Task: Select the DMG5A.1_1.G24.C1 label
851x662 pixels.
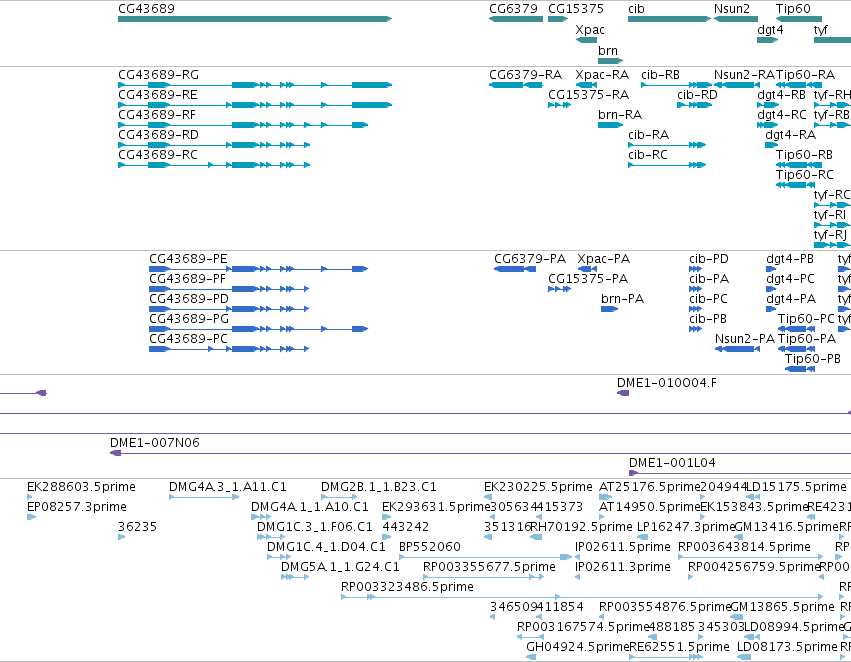Action: (x=340, y=567)
